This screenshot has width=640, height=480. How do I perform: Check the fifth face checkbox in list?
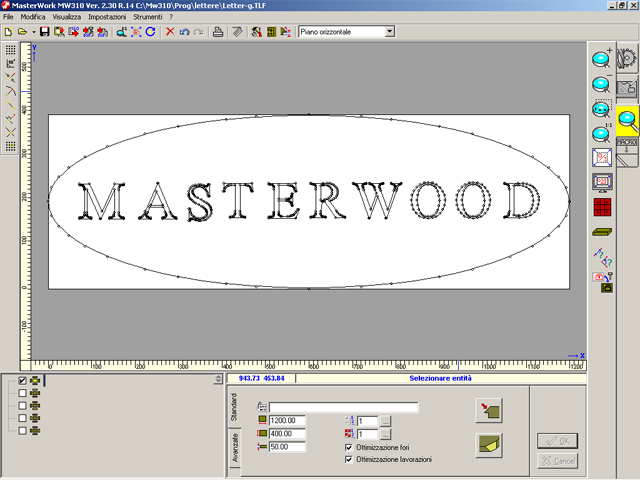(x=22, y=431)
